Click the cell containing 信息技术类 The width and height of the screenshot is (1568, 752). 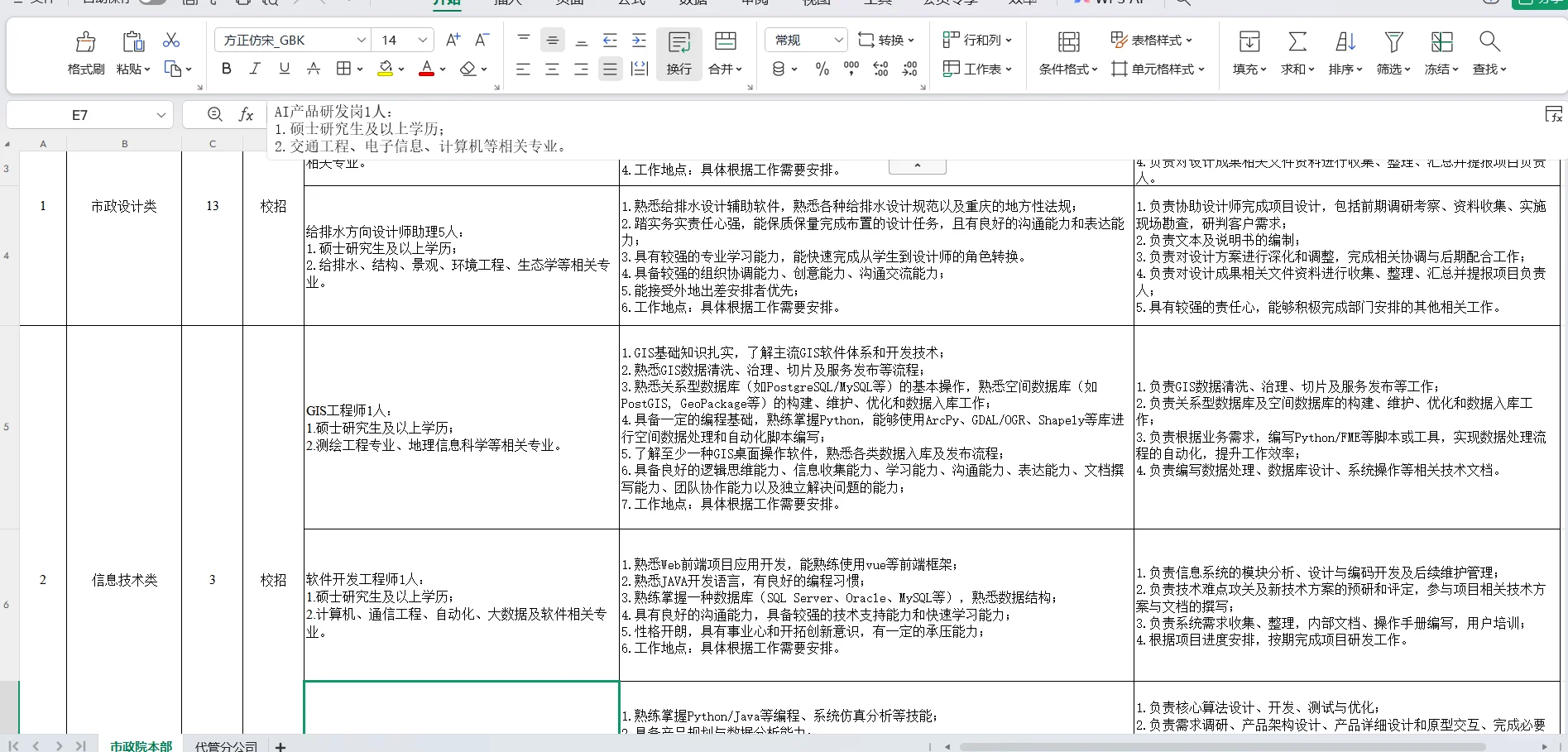click(124, 580)
